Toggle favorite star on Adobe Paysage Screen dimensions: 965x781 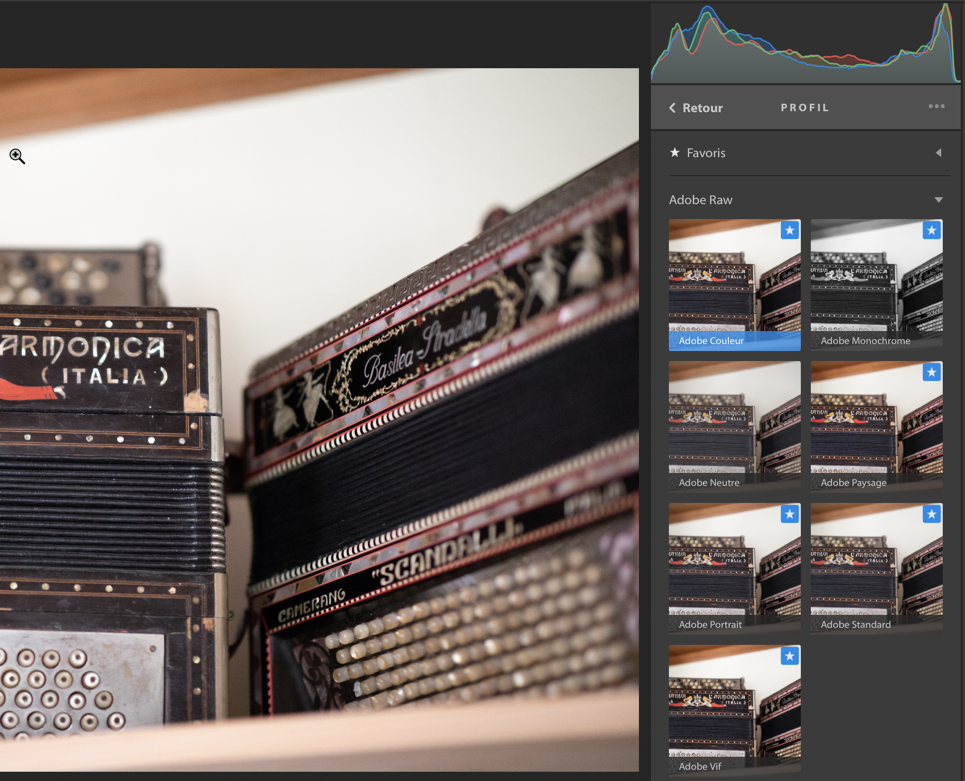tap(932, 372)
